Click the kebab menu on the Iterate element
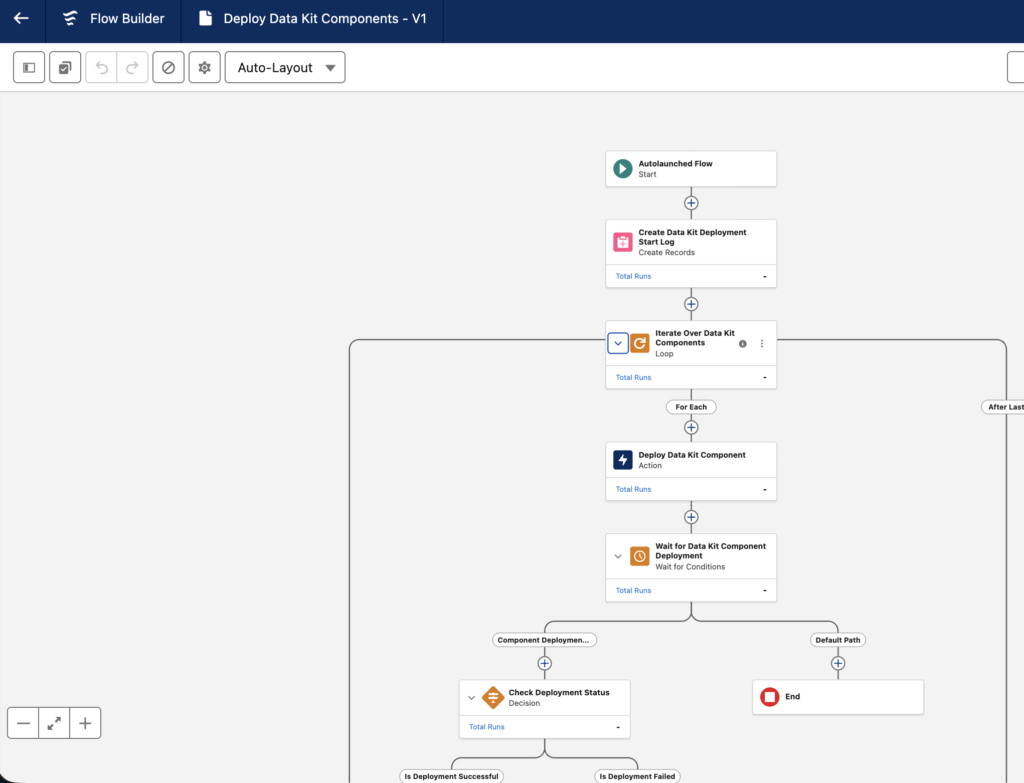The width and height of the screenshot is (1024, 783). pos(762,343)
